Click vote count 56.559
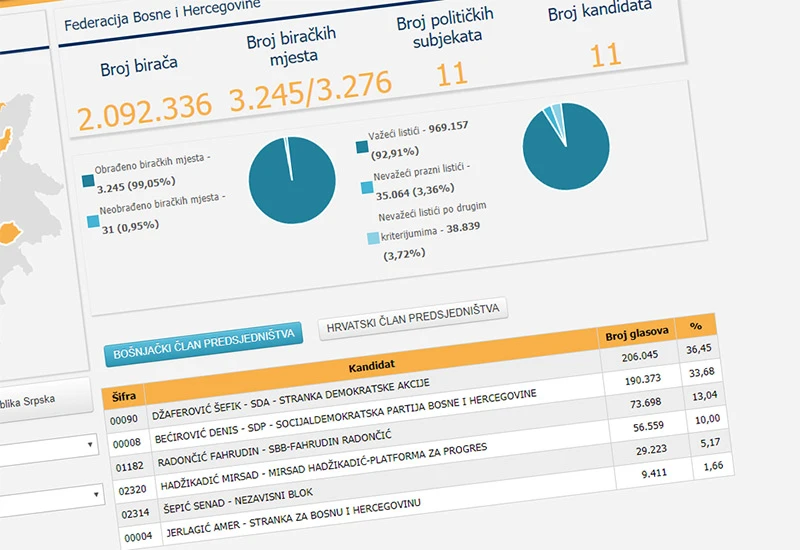800x550 pixels. click(x=648, y=427)
